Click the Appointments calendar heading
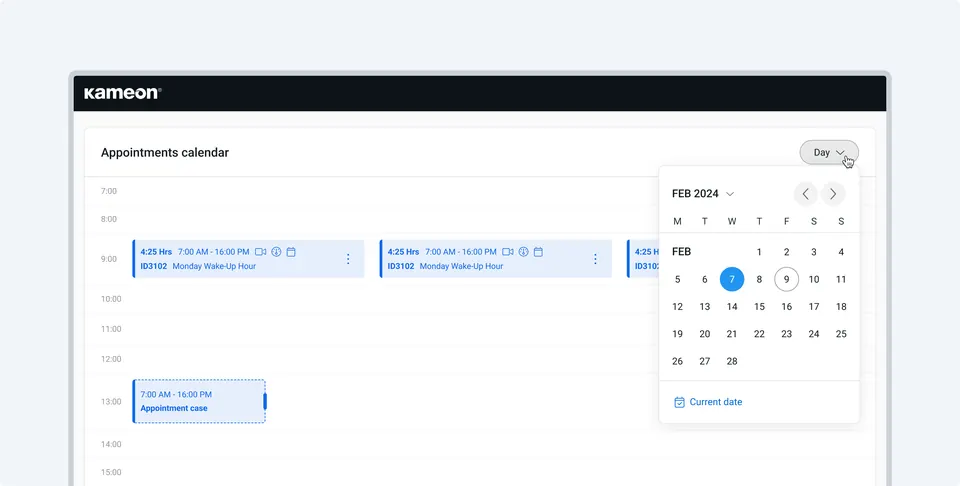Image resolution: width=960 pixels, height=486 pixels. tap(165, 152)
